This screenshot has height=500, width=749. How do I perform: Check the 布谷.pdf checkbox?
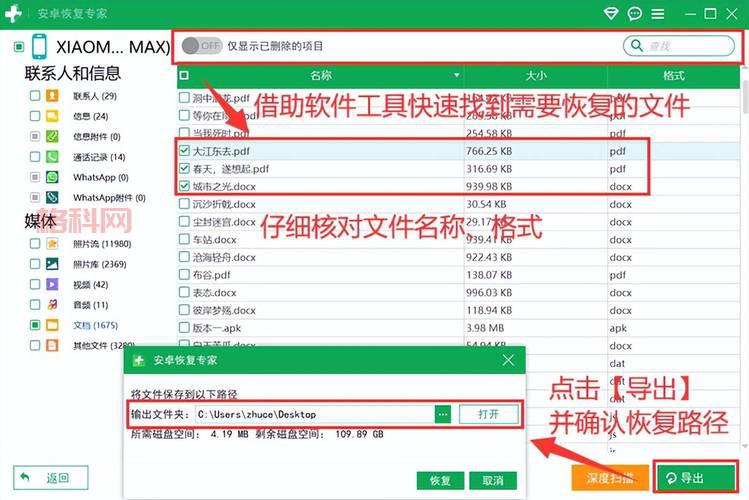184,275
